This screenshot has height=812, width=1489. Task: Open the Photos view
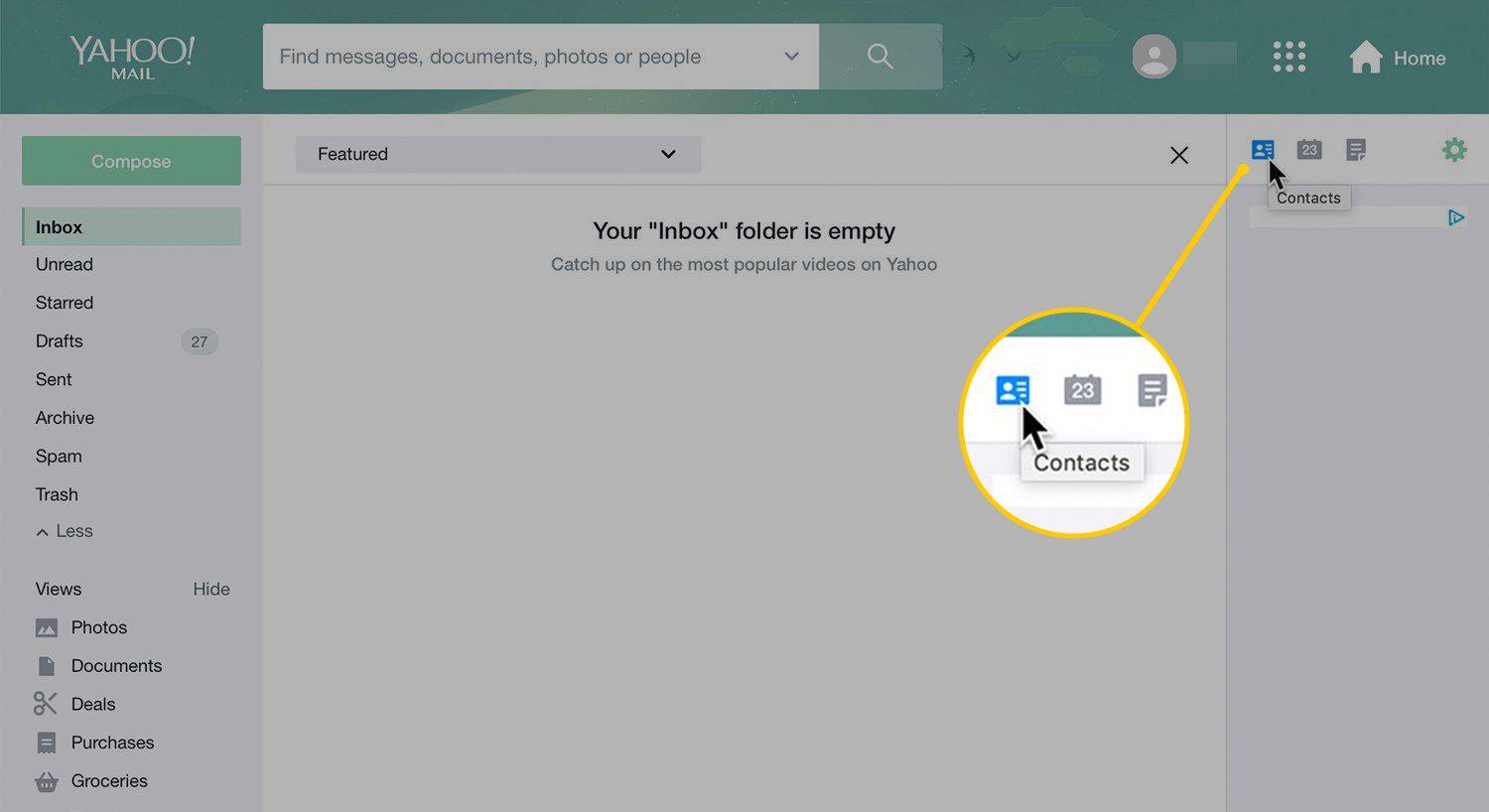point(99,627)
